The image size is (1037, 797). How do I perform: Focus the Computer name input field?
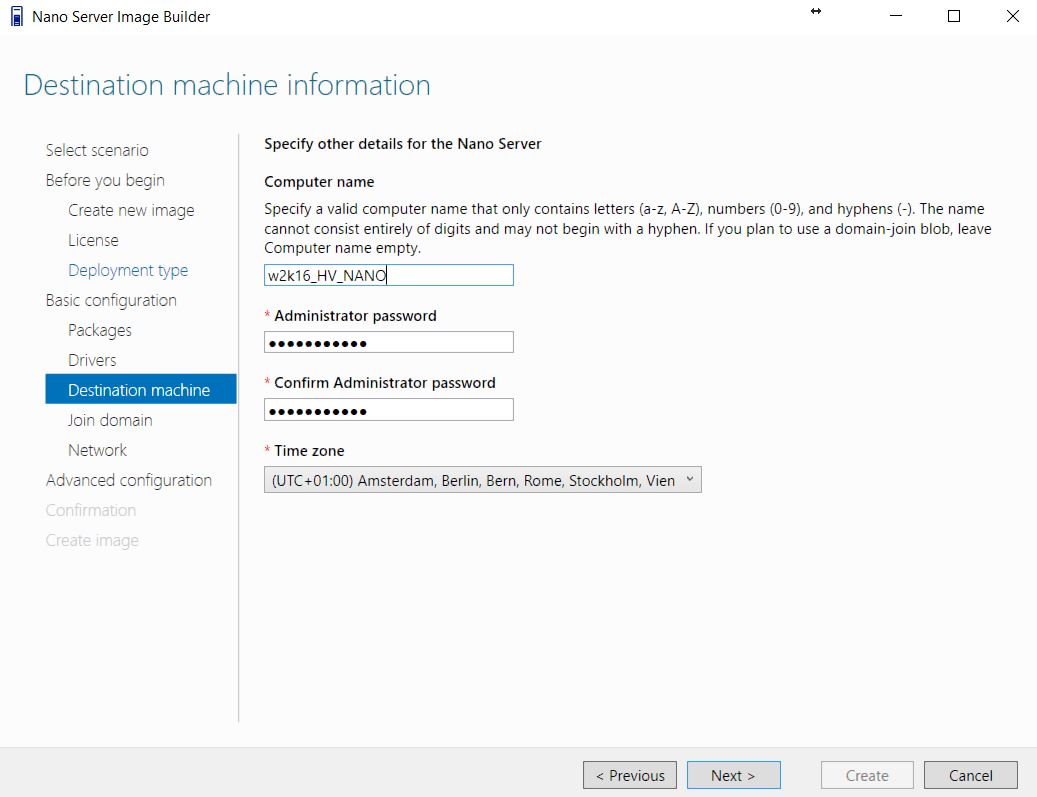[389, 275]
